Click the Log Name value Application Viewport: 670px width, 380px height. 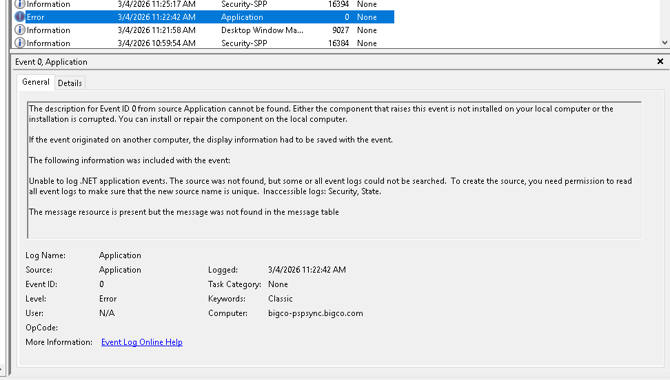(x=120, y=255)
